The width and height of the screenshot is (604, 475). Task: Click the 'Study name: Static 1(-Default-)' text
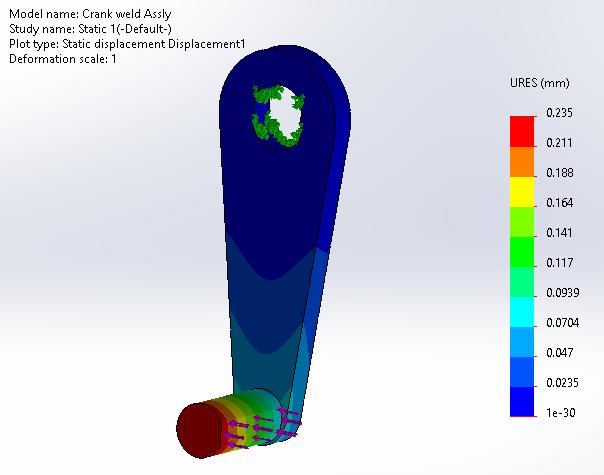(x=90, y=29)
